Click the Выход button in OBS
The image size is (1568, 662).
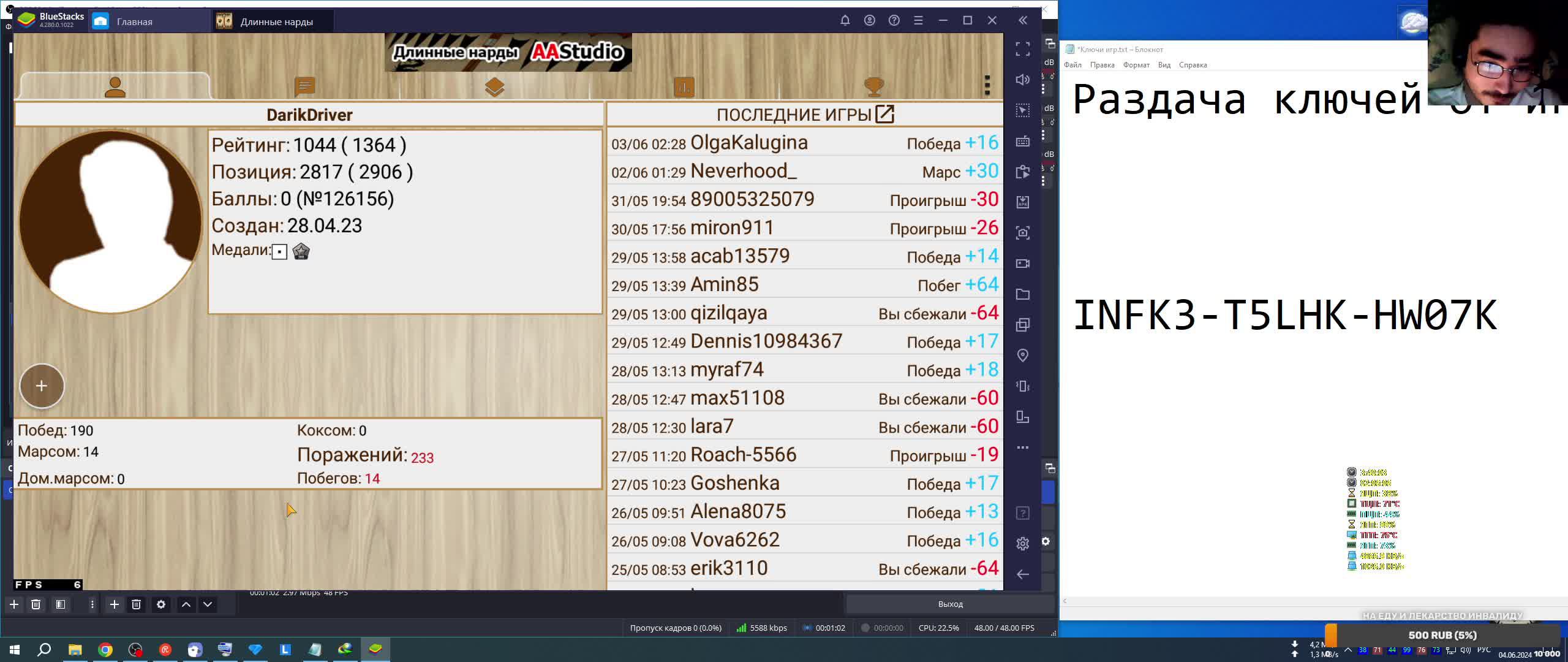tap(950, 604)
